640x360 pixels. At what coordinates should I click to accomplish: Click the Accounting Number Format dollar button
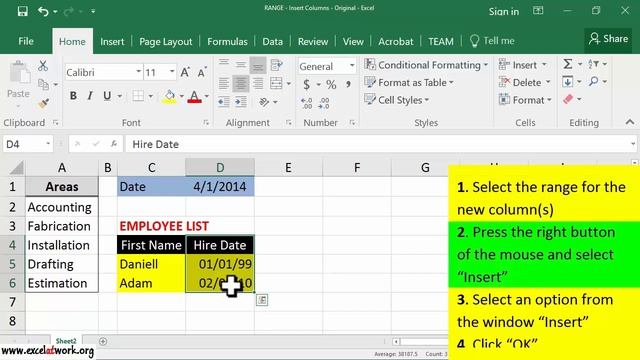click(x=307, y=84)
